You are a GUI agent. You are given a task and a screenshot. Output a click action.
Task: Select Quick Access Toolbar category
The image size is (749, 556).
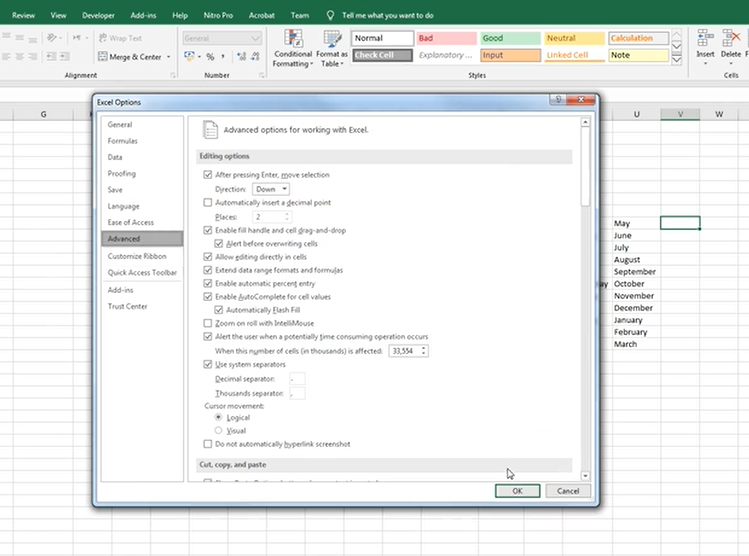click(x=142, y=272)
